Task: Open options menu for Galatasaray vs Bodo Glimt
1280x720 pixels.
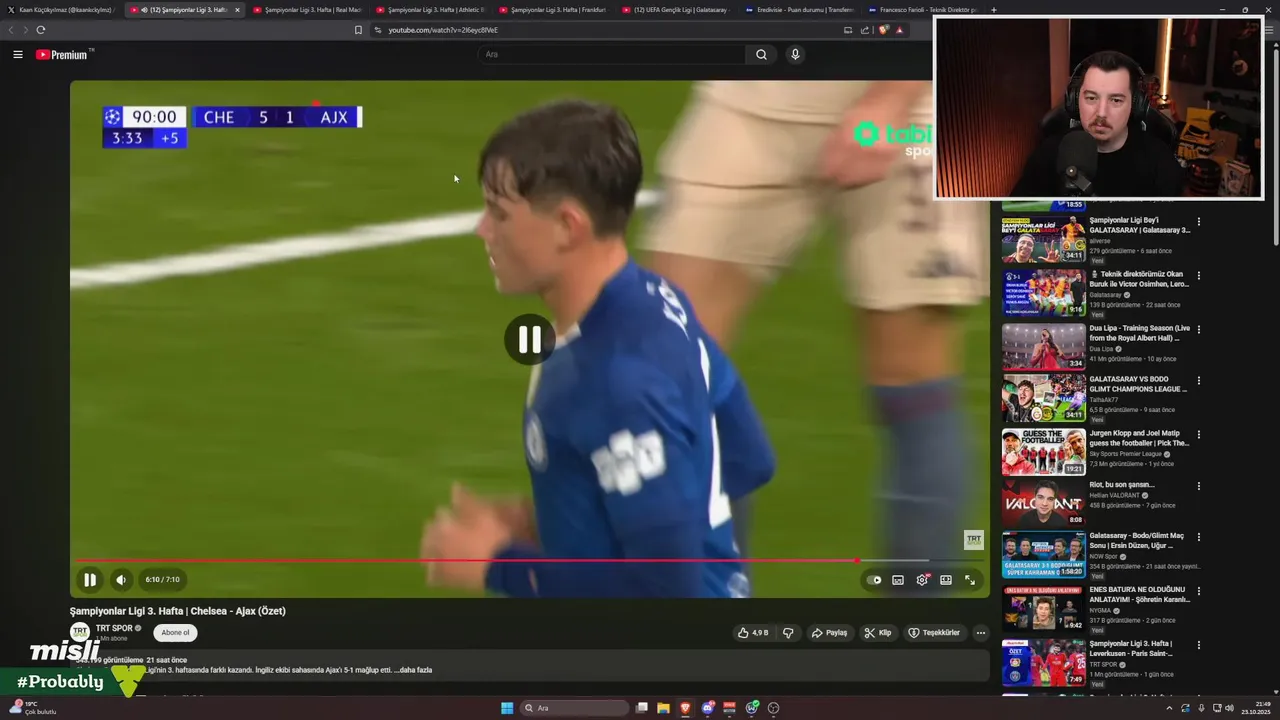Action: pos(1199,382)
